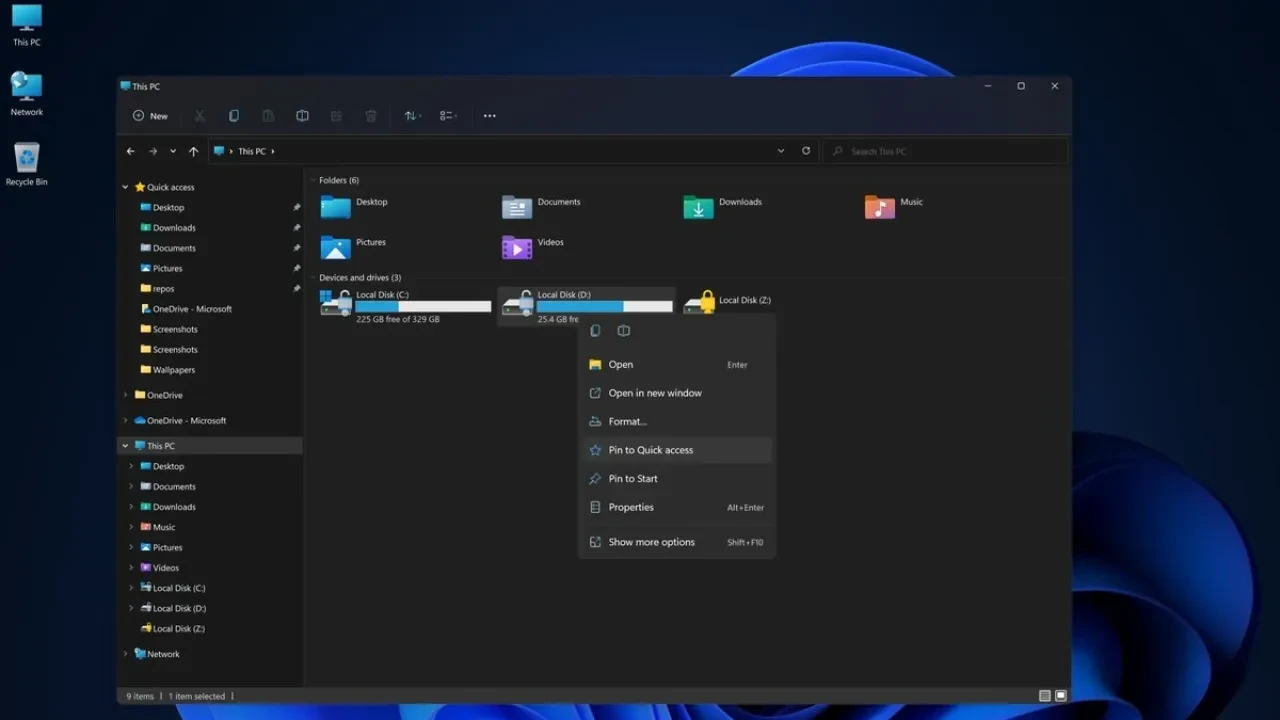Click the Copy icon in the toolbar
The image size is (1280, 720).
click(x=233, y=116)
